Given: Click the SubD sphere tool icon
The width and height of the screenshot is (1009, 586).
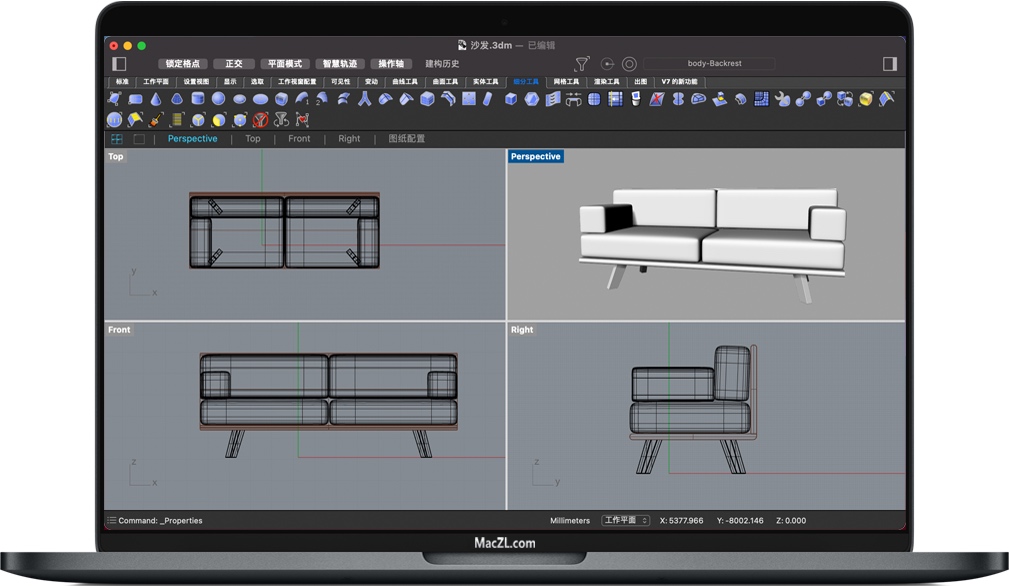Looking at the screenshot, I should pos(218,99).
